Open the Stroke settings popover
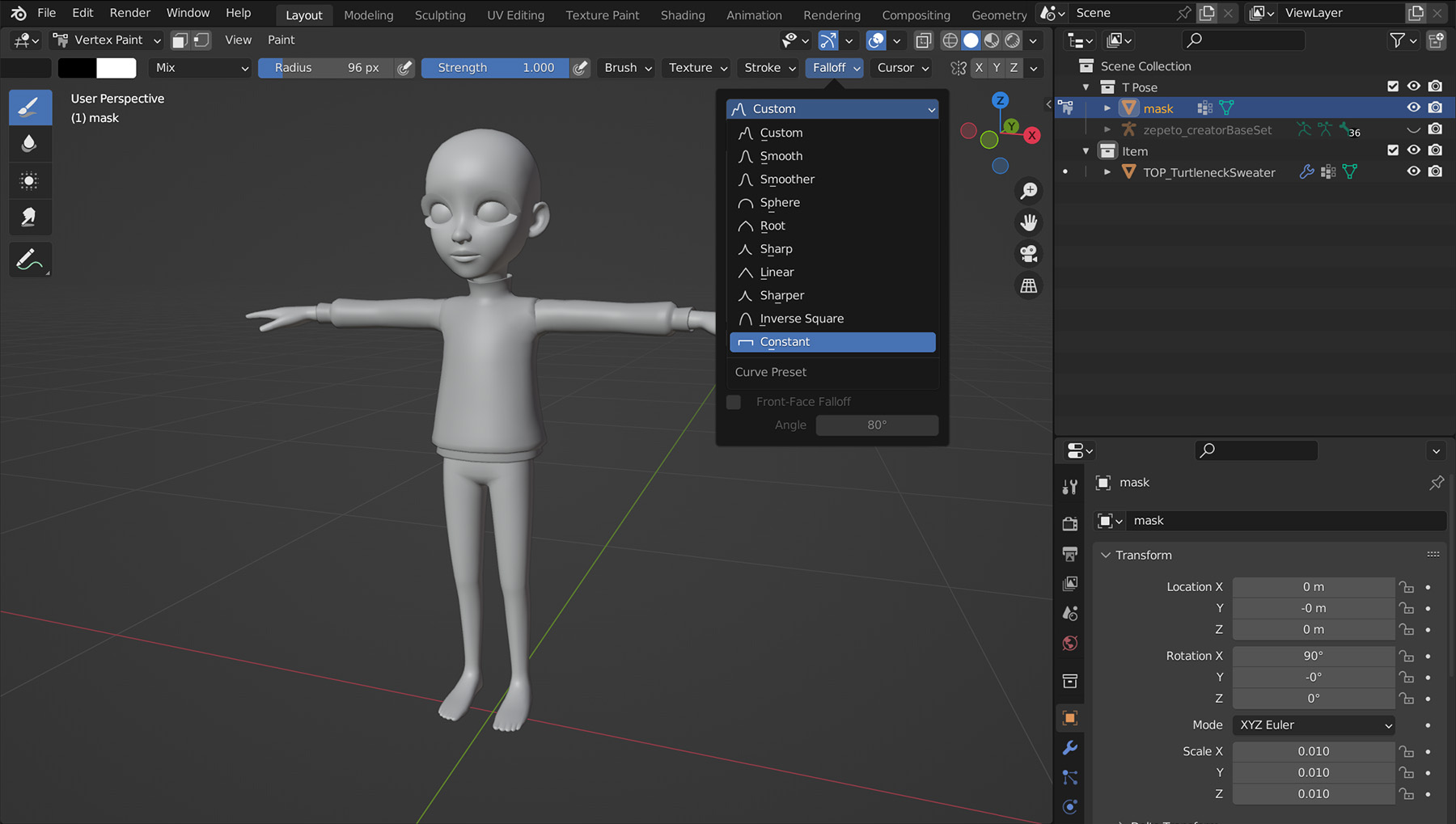 769,68
